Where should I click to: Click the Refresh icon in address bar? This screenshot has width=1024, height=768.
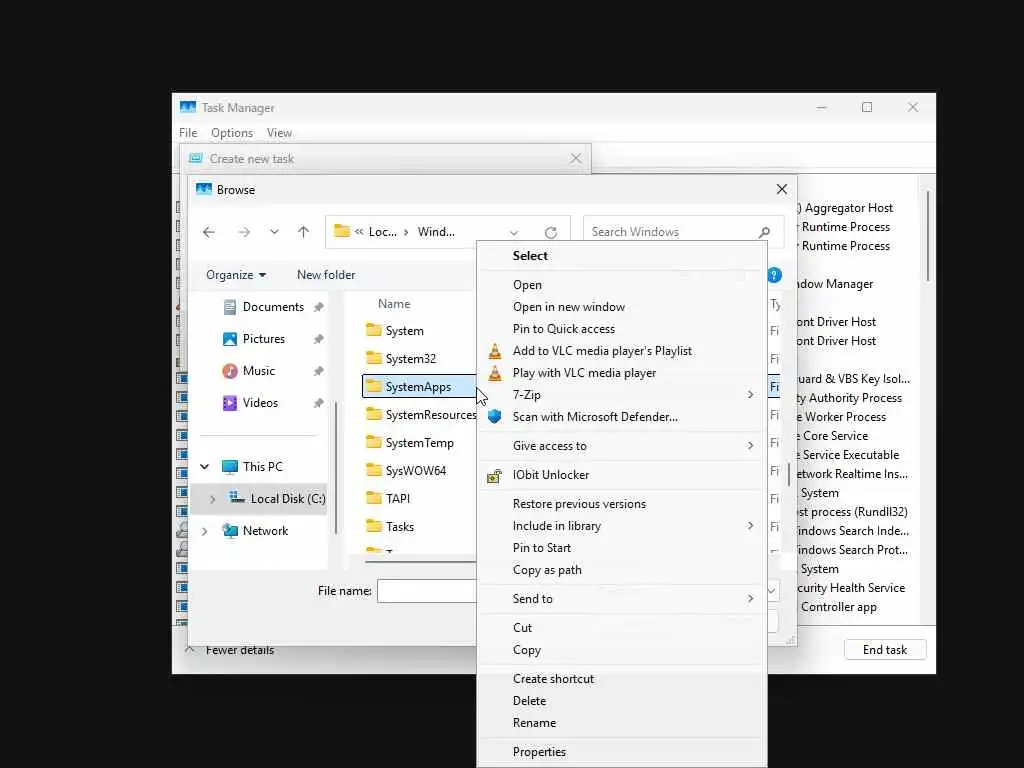pos(551,232)
